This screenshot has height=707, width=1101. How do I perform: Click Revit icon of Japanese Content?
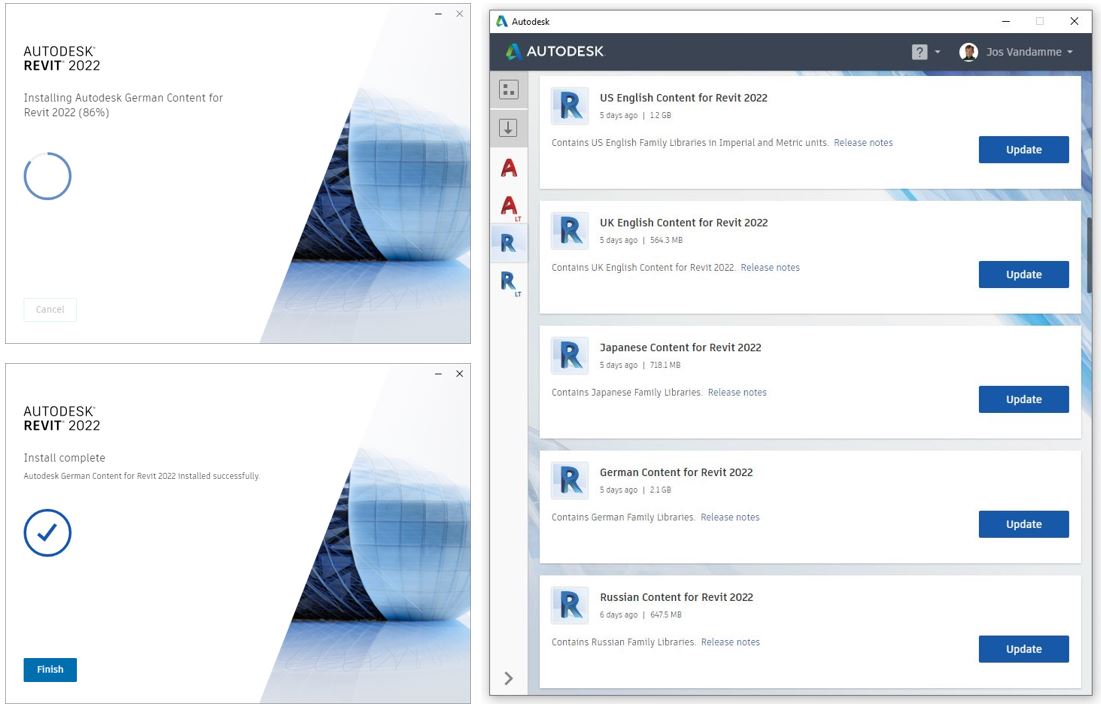(x=569, y=356)
